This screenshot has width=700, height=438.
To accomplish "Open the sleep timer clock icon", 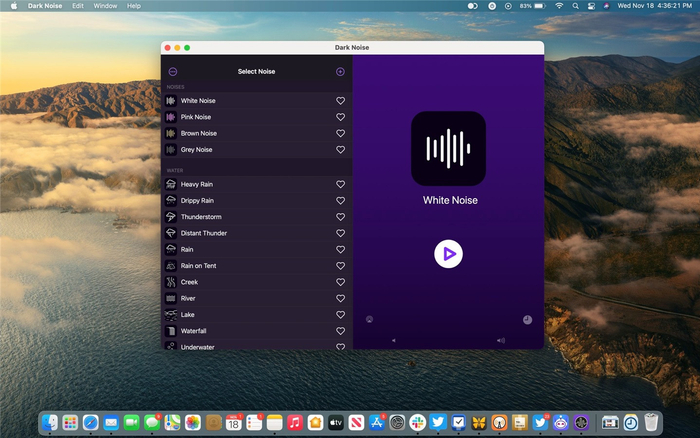I will coord(527,320).
